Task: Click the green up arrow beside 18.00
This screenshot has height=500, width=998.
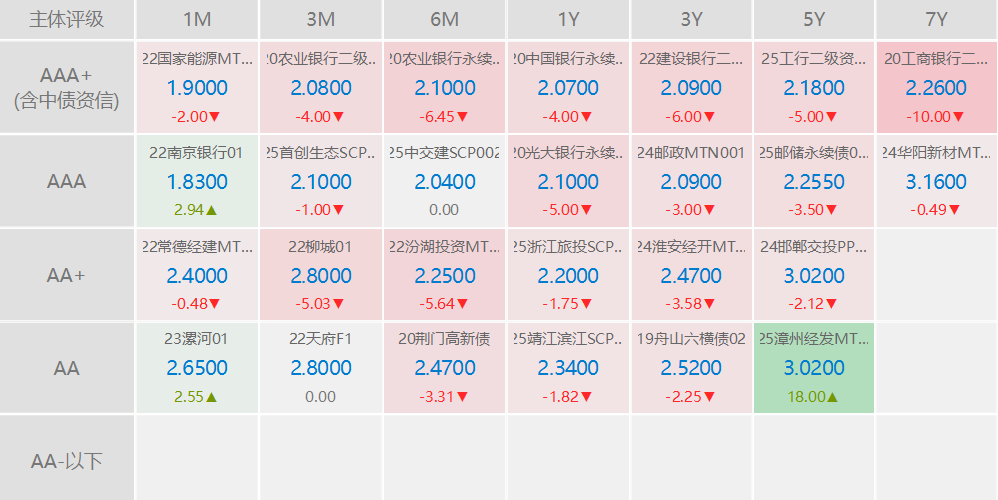Action: 833,397
